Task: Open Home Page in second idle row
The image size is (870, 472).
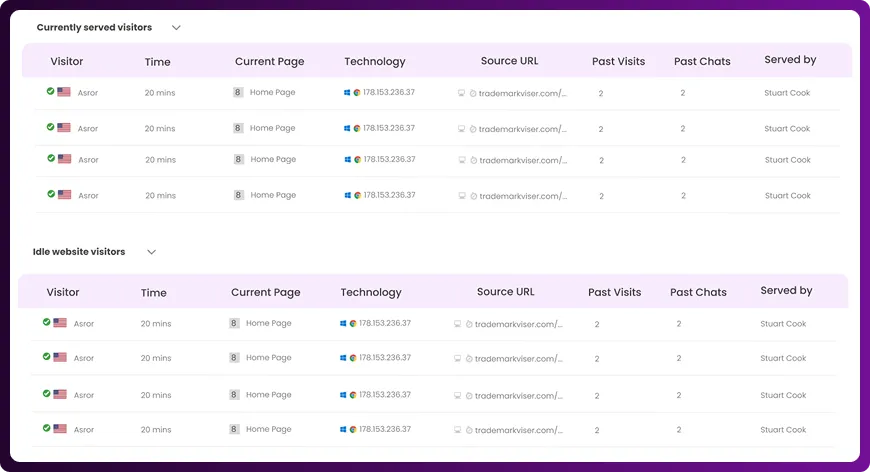Action: [268, 357]
